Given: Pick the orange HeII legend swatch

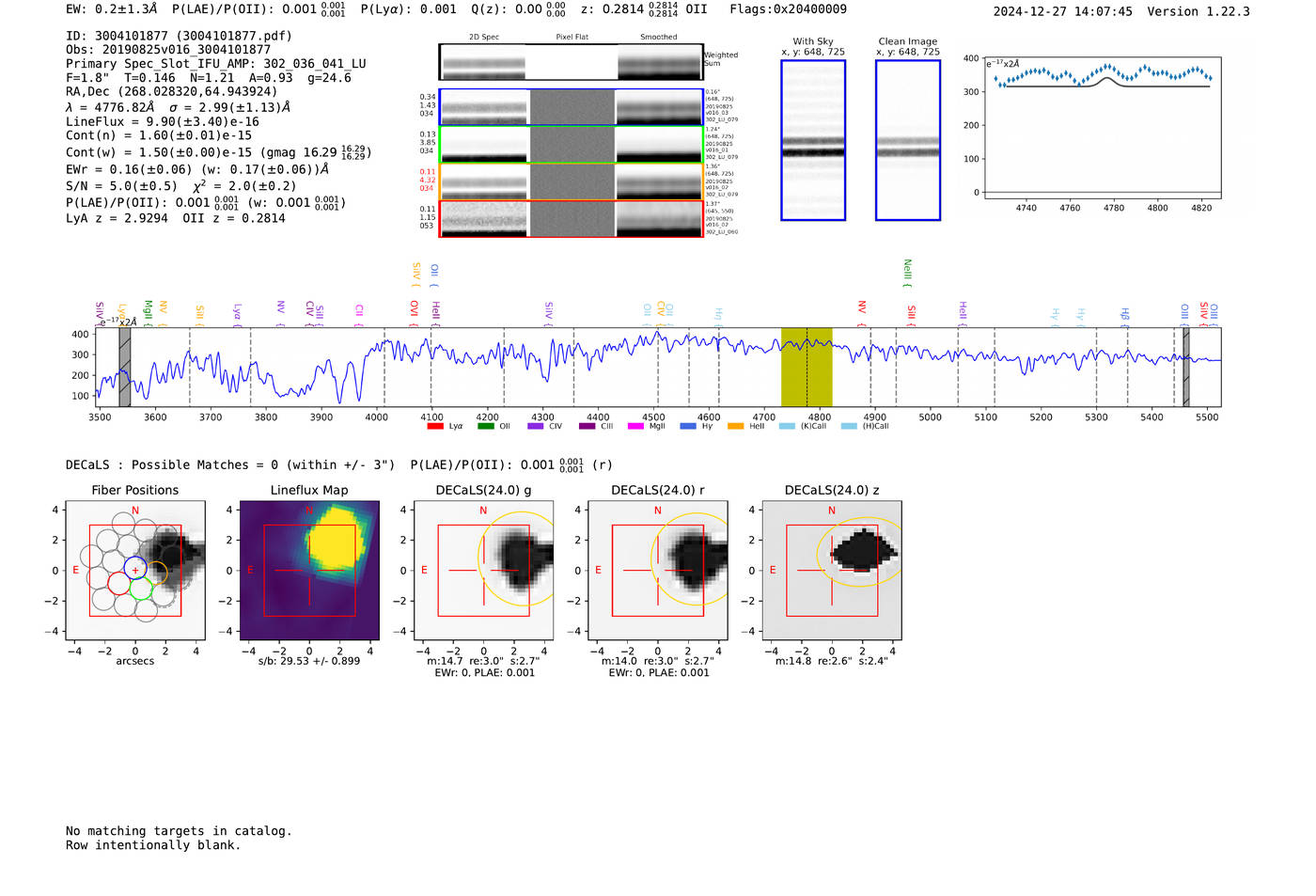Looking at the screenshot, I should pos(735,426).
